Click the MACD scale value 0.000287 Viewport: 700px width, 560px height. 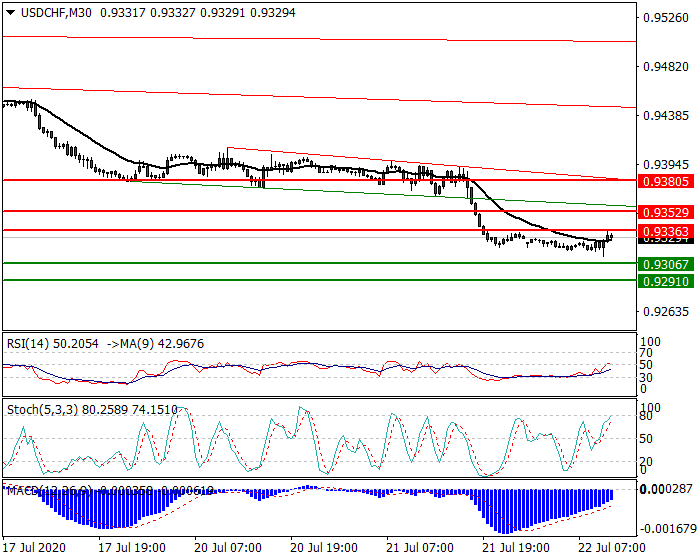click(x=668, y=490)
